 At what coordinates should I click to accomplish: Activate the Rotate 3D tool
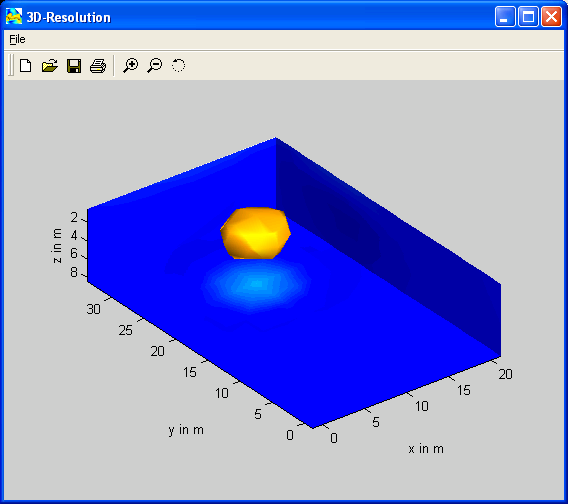pos(178,66)
